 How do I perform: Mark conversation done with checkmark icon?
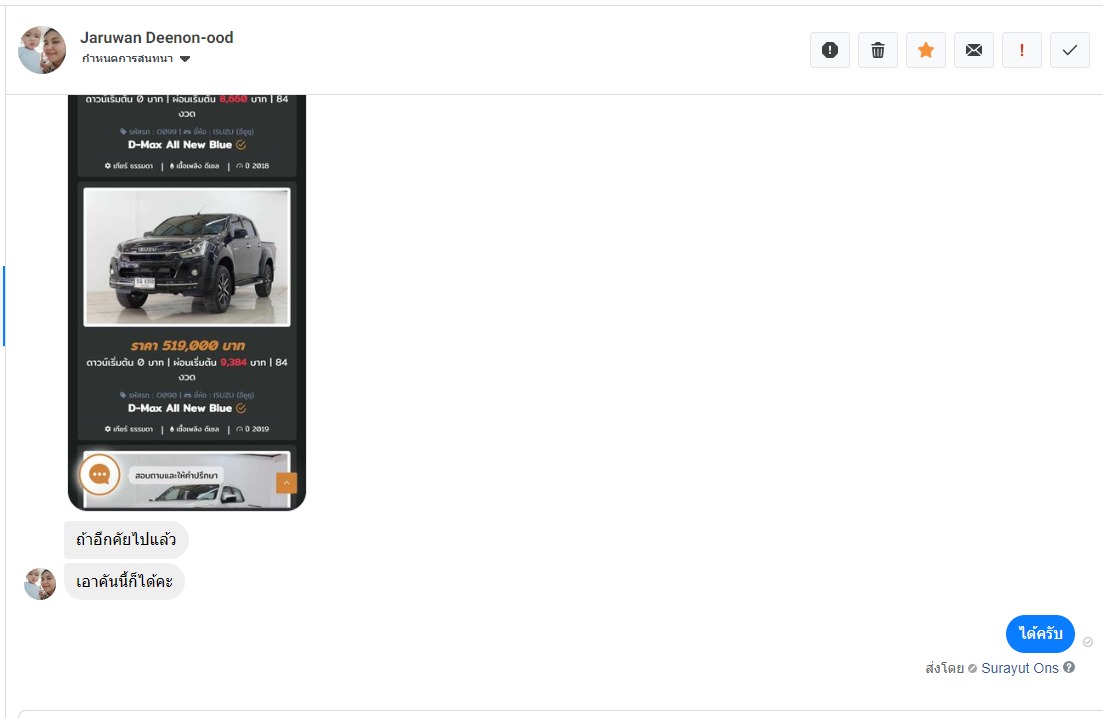[1070, 50]
